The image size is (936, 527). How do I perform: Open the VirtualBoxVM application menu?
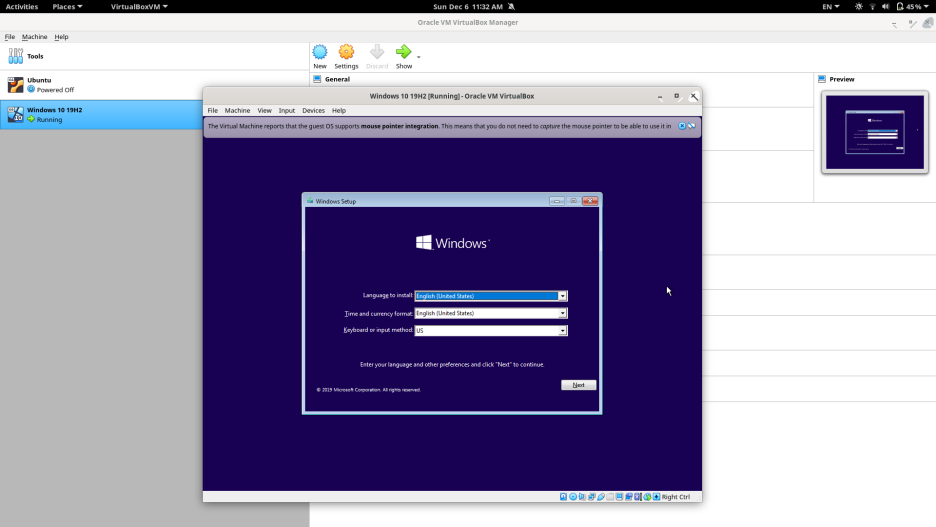click(x=139, y=7)
